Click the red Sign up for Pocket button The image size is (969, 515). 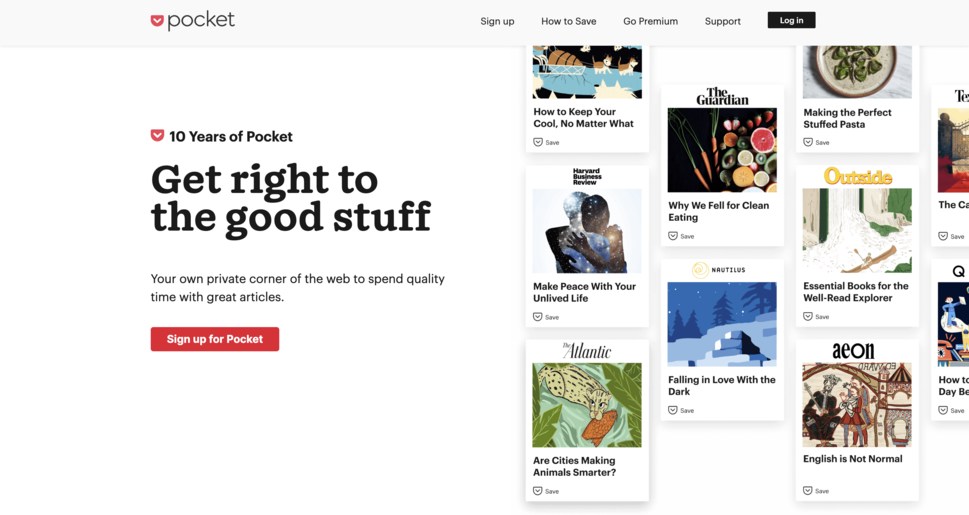coord(215,339)
